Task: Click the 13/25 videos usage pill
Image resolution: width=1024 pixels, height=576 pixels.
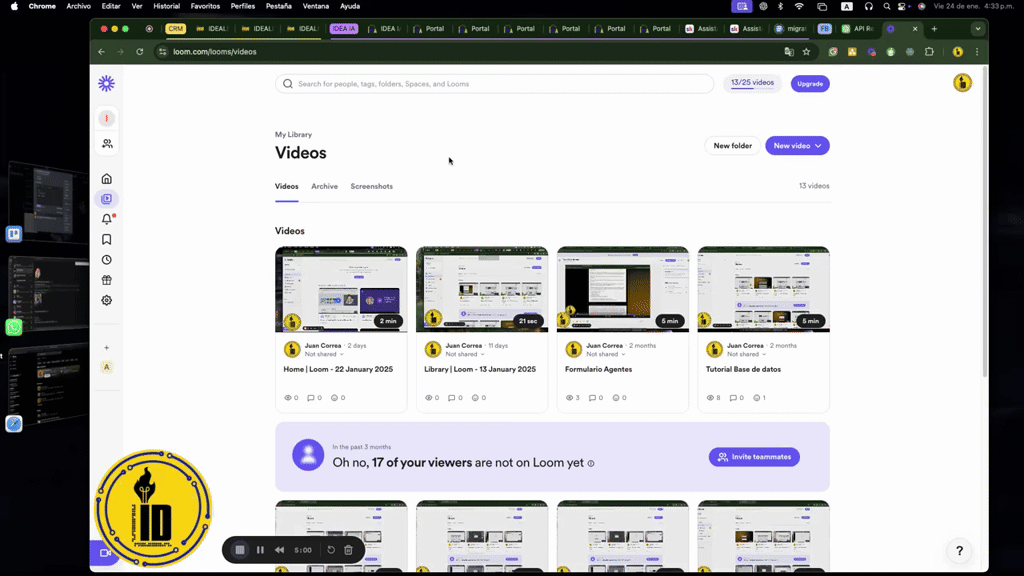Action: 752,83
